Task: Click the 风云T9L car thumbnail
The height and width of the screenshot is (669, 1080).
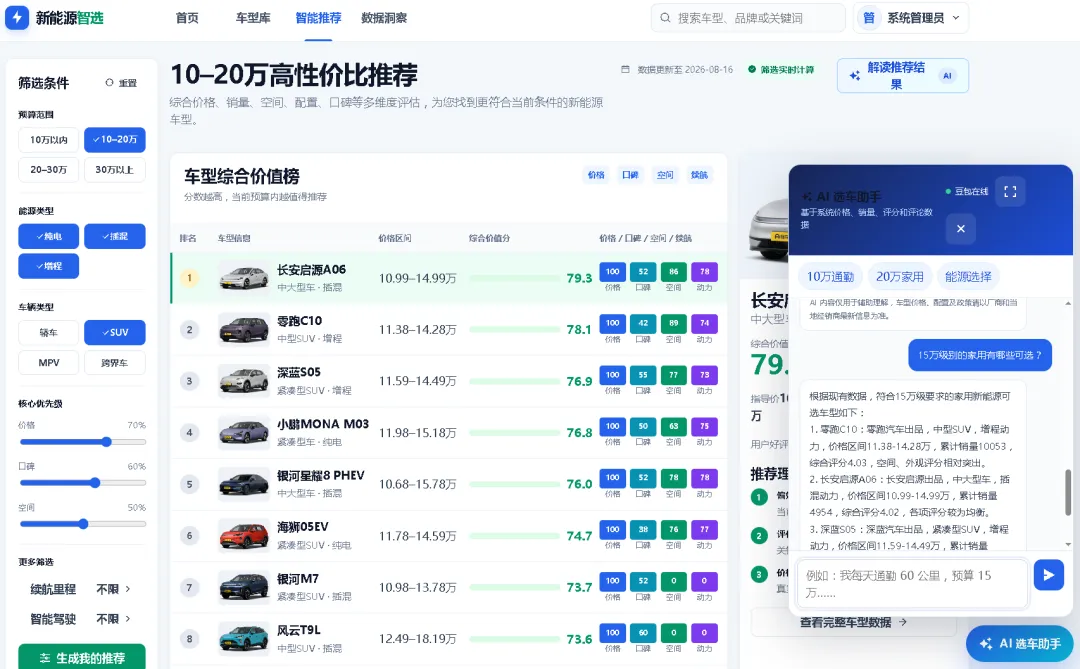Action: pyautogui.click(x=244, y=639)
